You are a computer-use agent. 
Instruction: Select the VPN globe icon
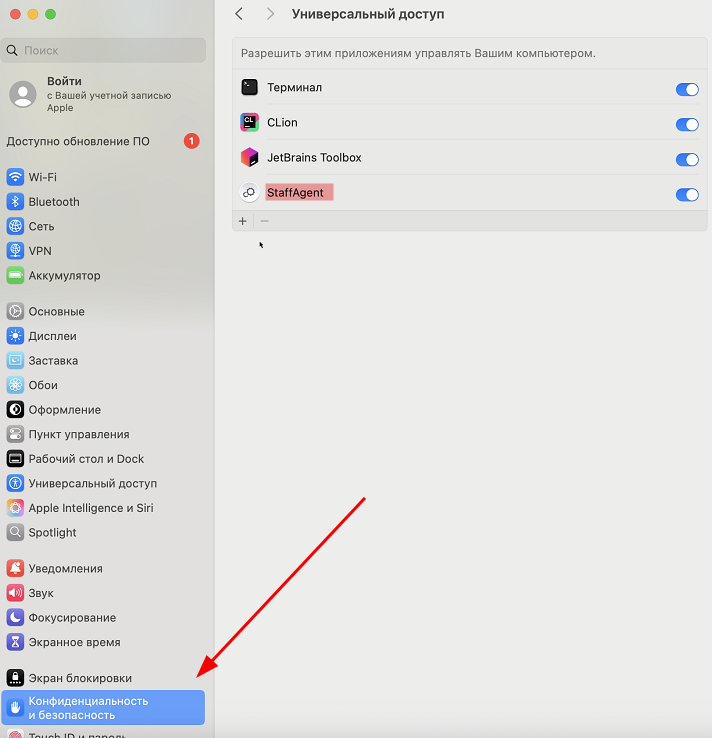pos(15,251)
